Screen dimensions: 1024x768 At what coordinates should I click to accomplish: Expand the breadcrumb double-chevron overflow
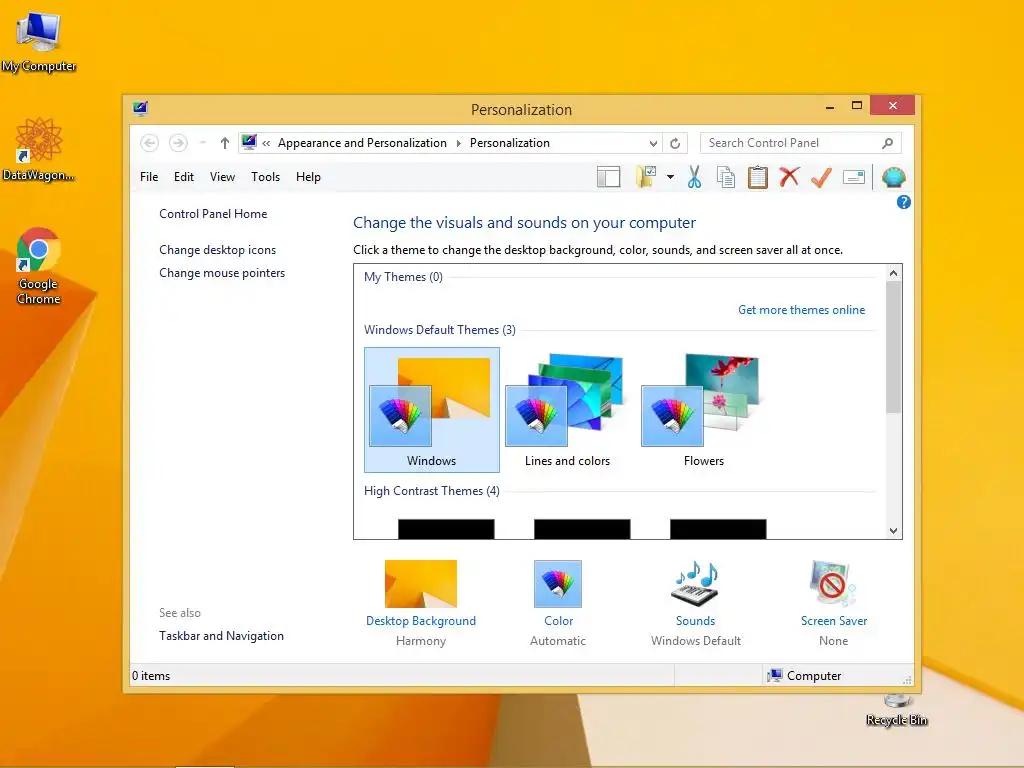[266, 143]
